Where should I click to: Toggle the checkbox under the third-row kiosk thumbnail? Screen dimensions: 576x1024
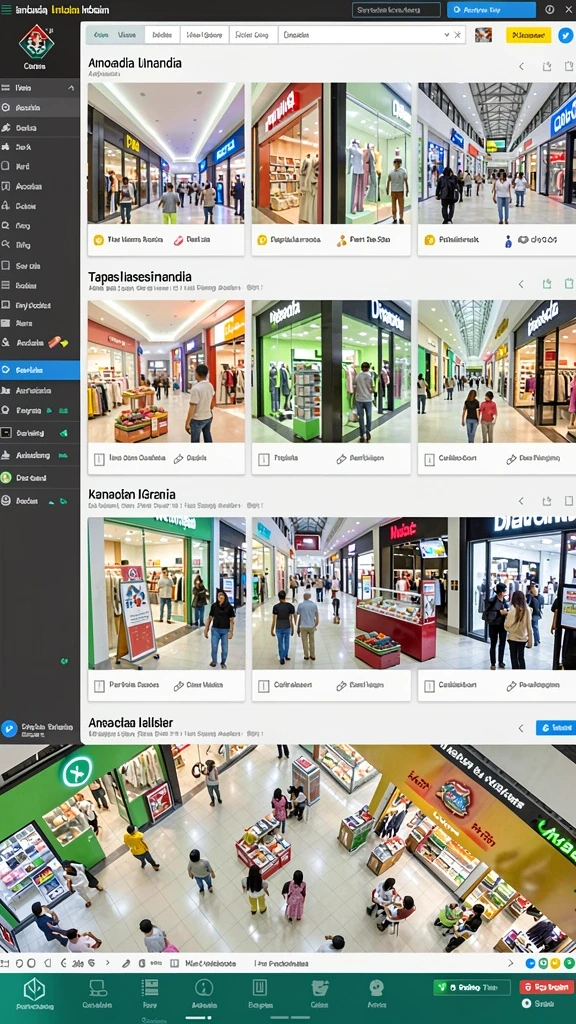[264, 686]
